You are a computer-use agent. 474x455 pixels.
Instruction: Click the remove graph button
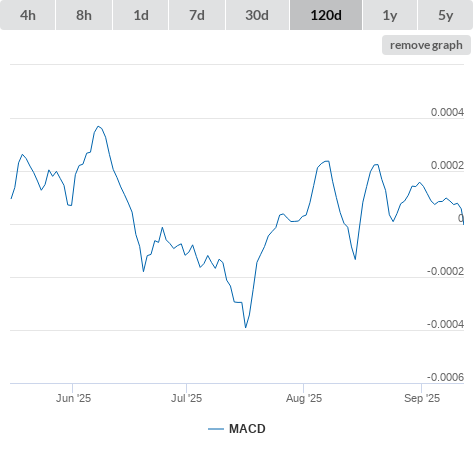(426, 45)
